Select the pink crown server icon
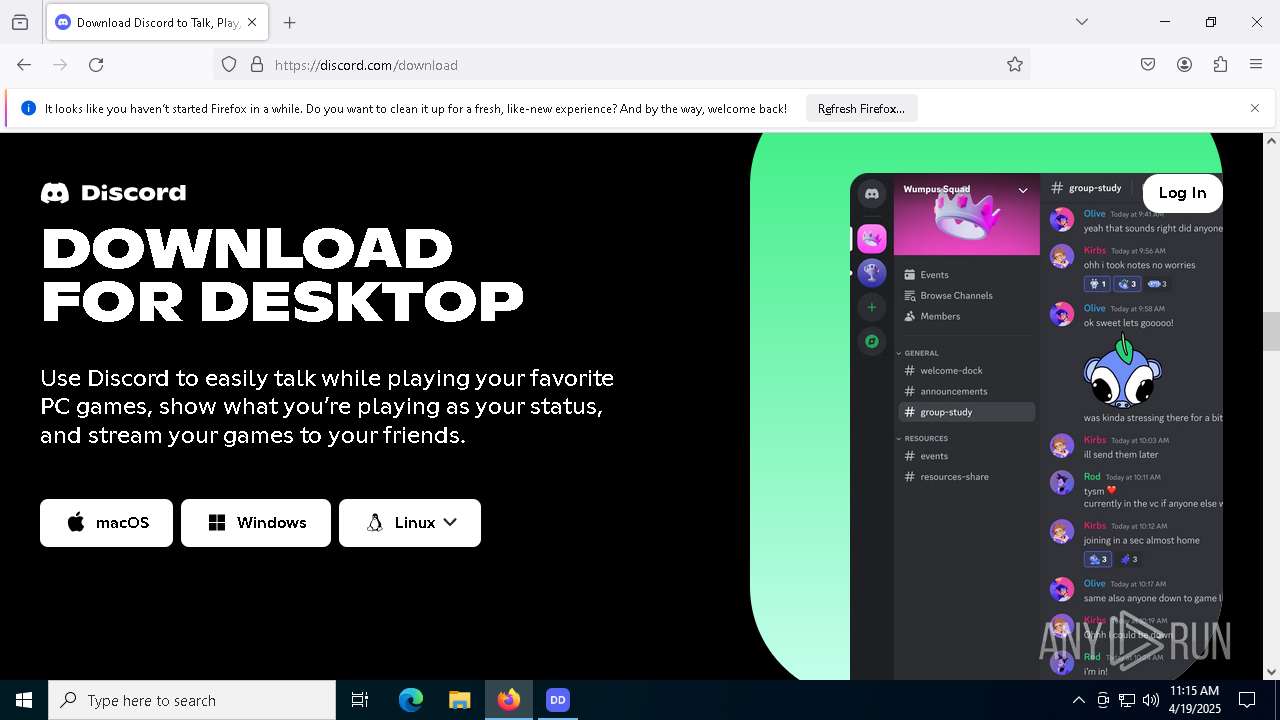This screenshot has height=720, width=1280. tap(872, 239)
